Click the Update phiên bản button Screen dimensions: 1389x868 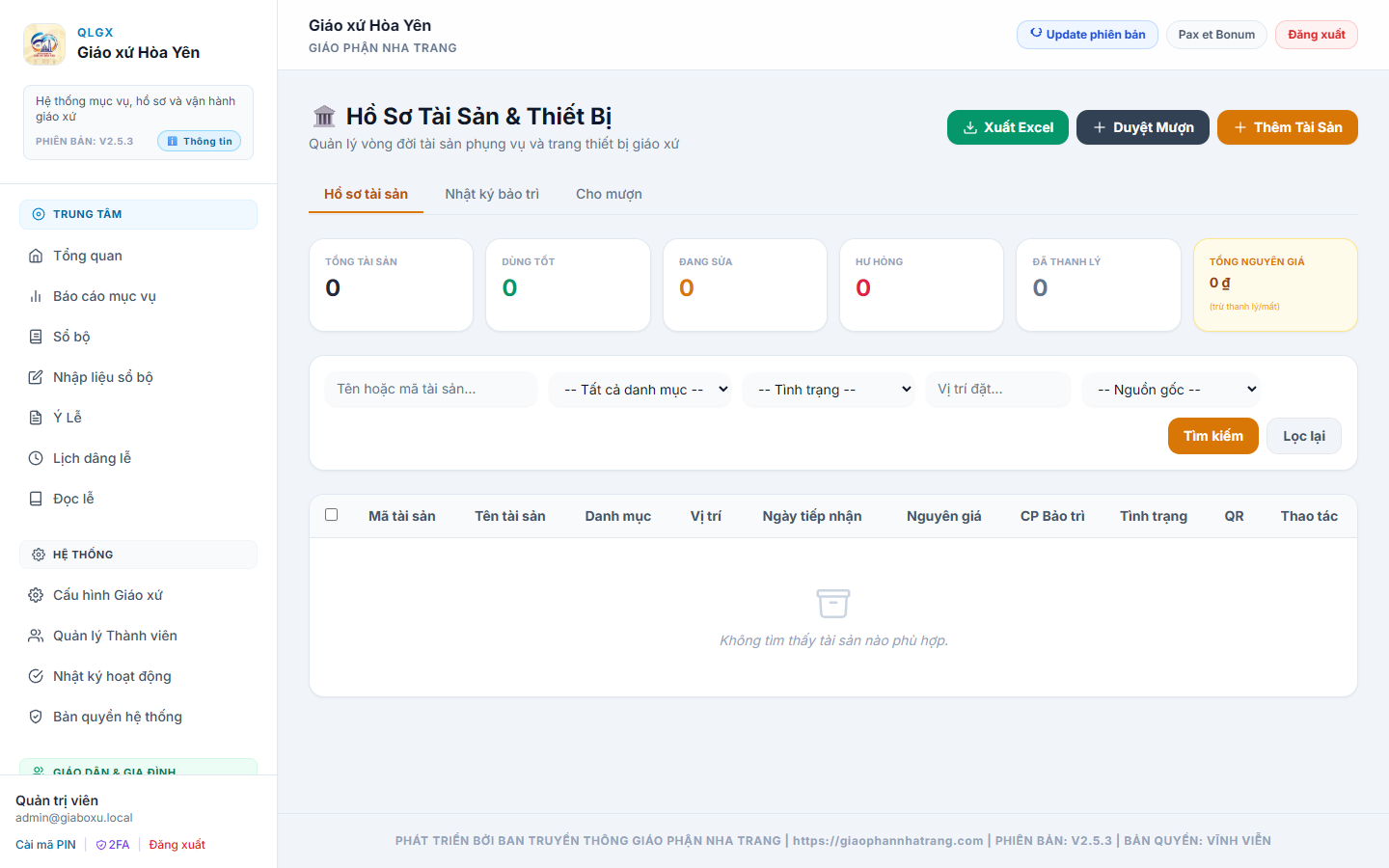[1087, 35]
